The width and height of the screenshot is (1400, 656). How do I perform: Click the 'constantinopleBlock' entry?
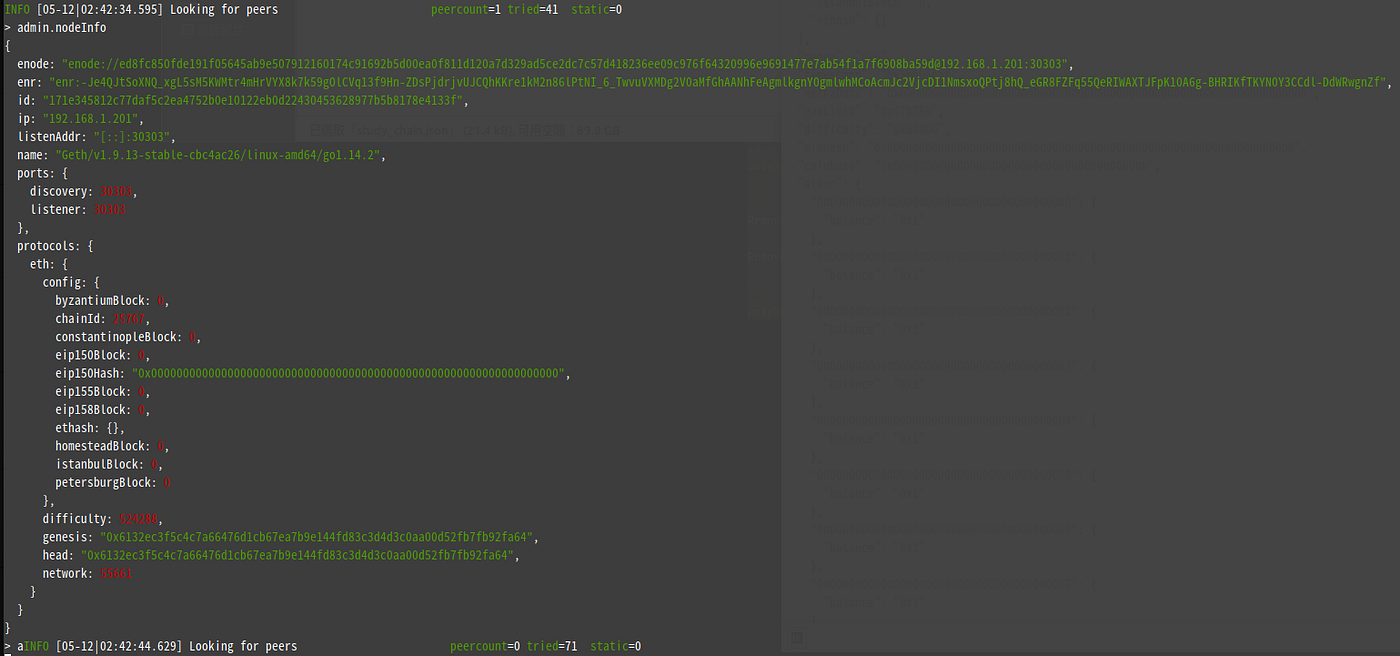click(x=128, y=337)
